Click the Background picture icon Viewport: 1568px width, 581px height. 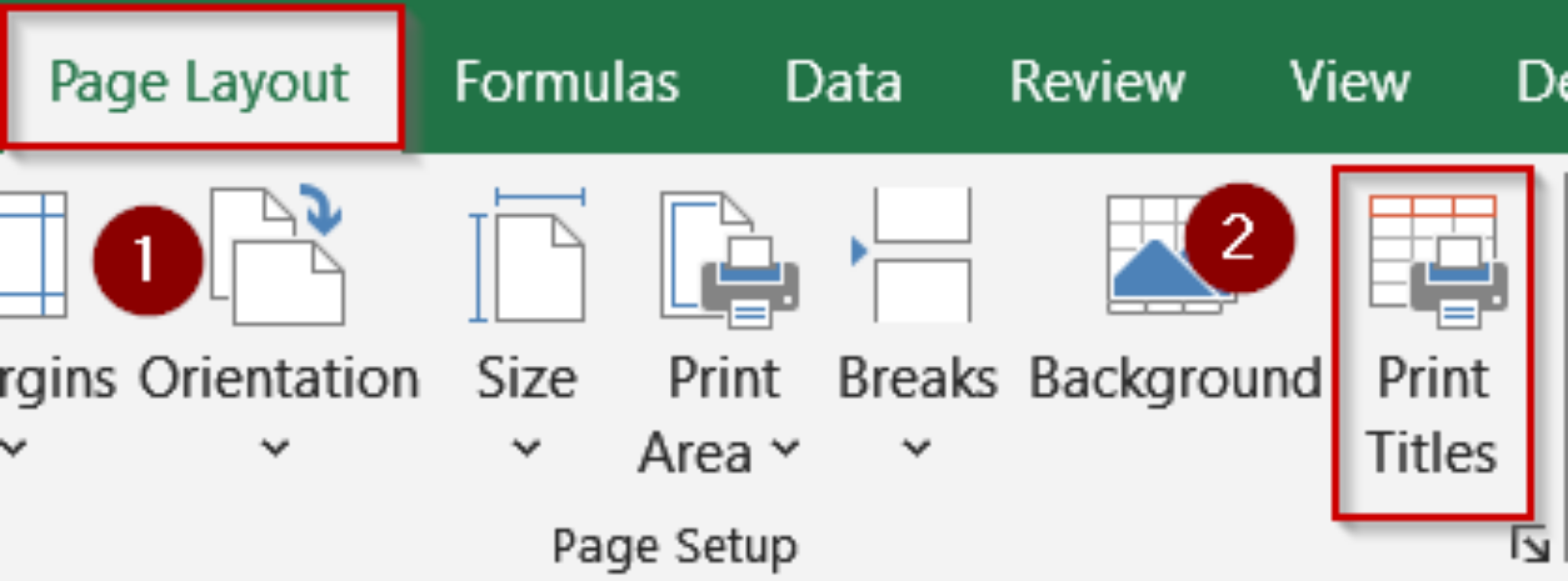point(1171,256)
